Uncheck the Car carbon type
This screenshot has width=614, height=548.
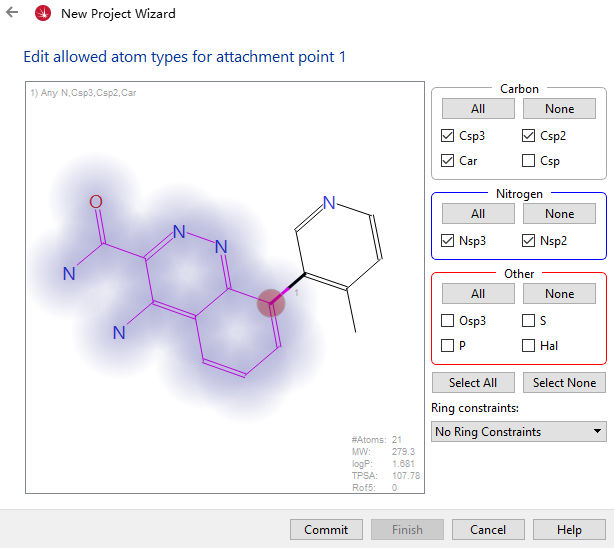(447, 161)
